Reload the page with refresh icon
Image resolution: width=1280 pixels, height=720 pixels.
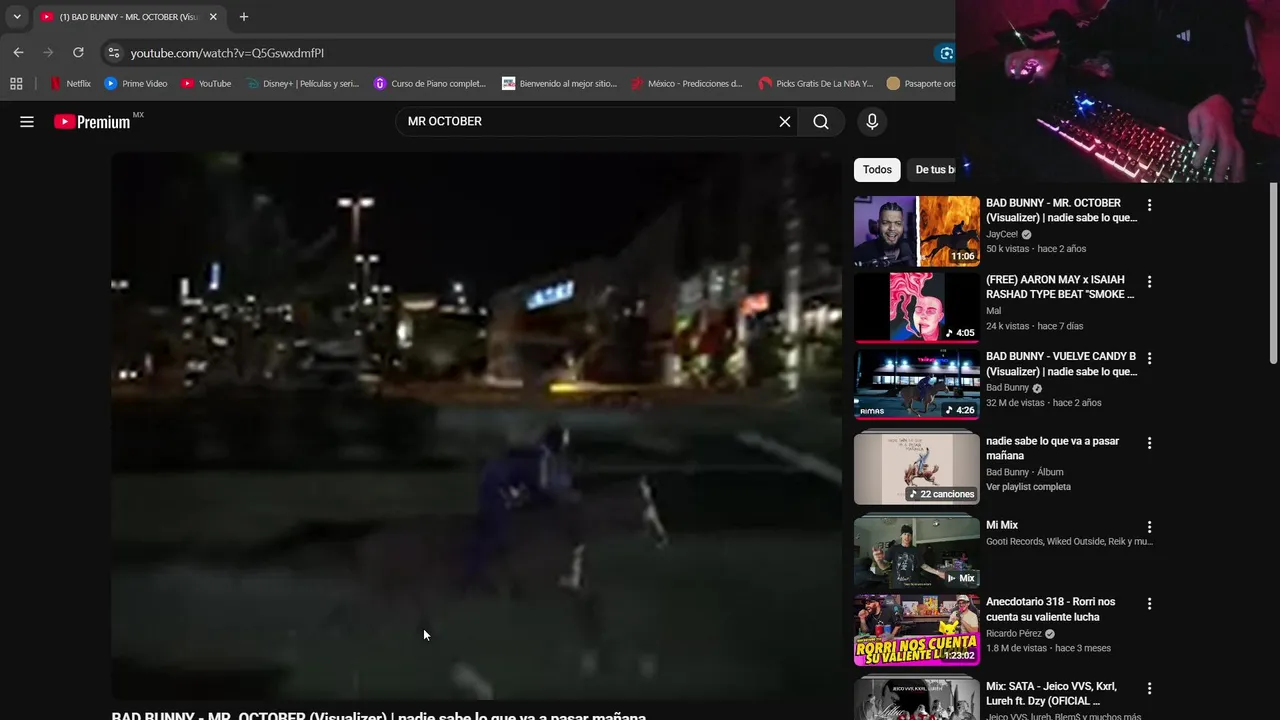point(78,53)
